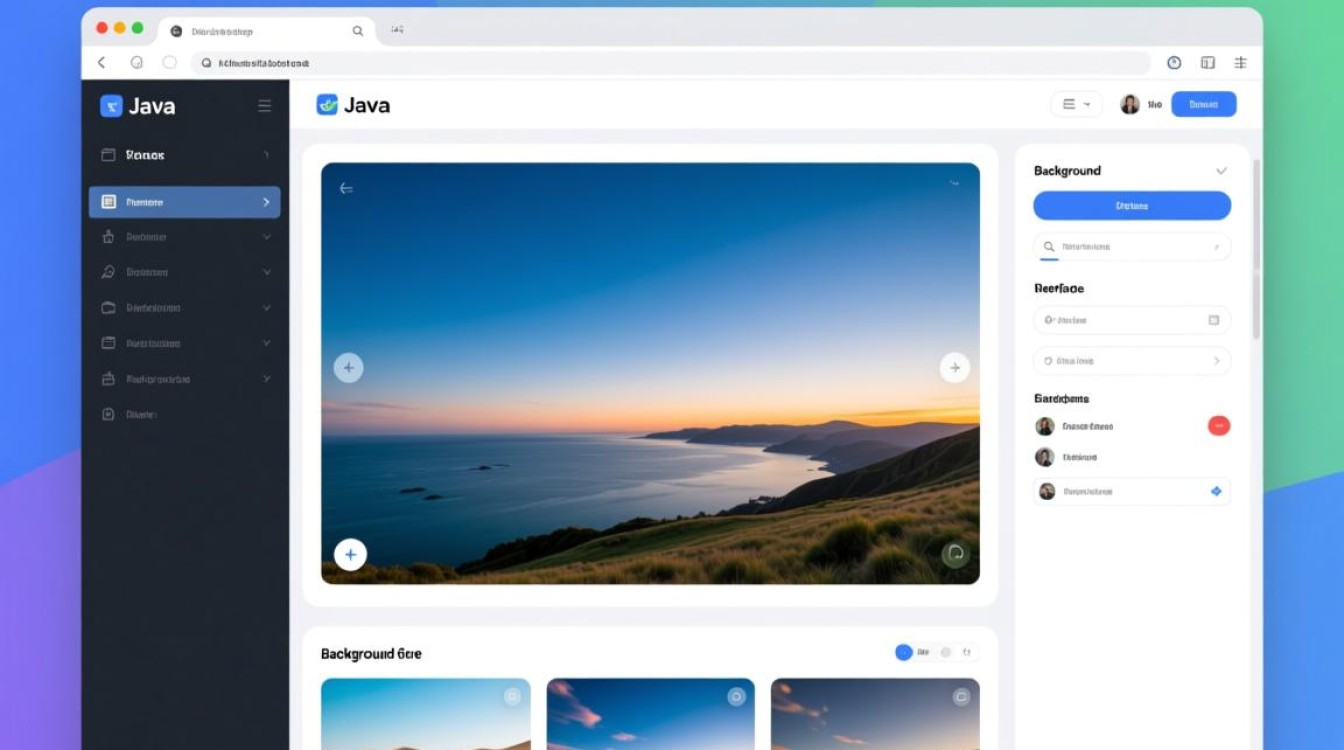Open the last sidebar menu item

pos(140,414)
